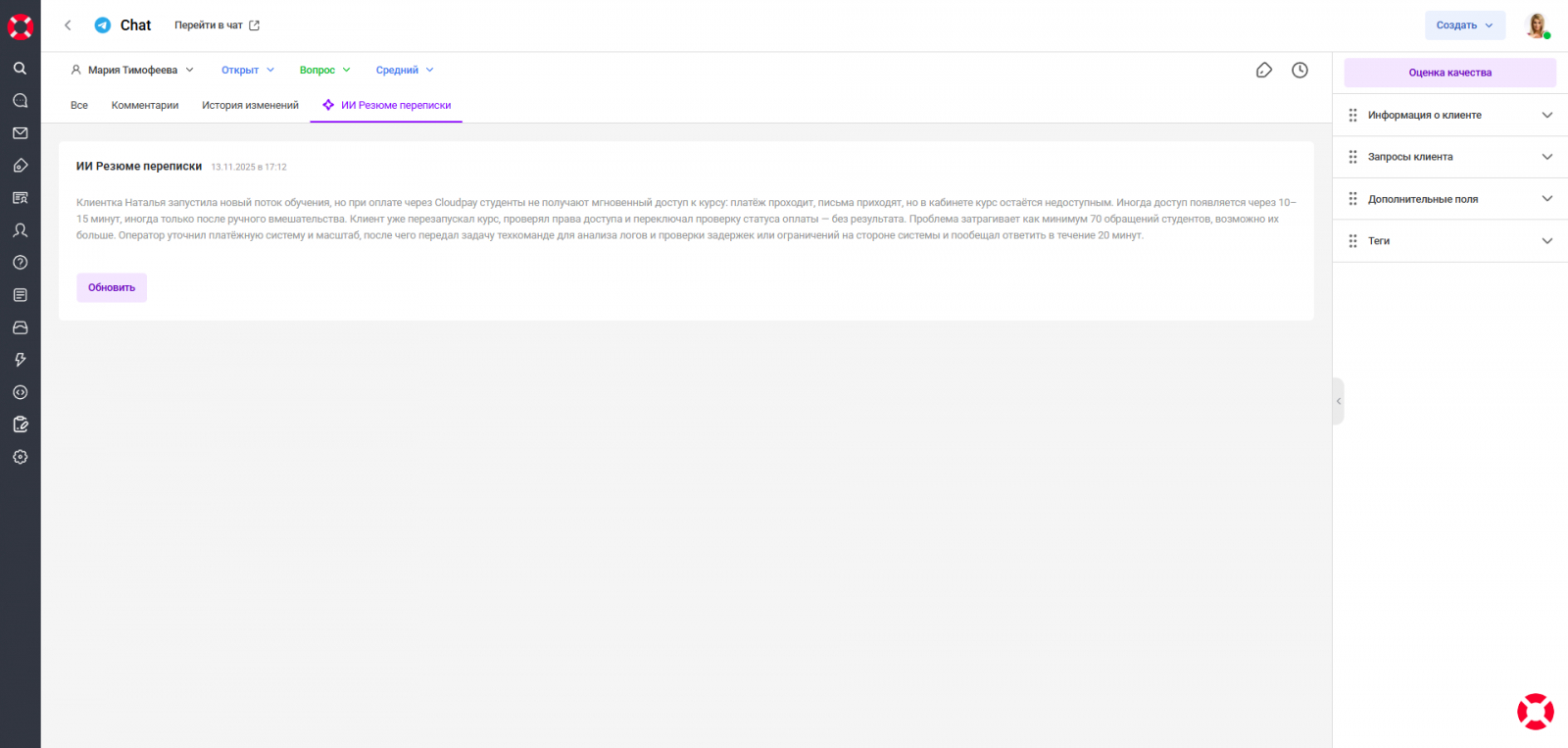
Task: Expand Информация о клиенте section chevron
Action: point(1547,116)
